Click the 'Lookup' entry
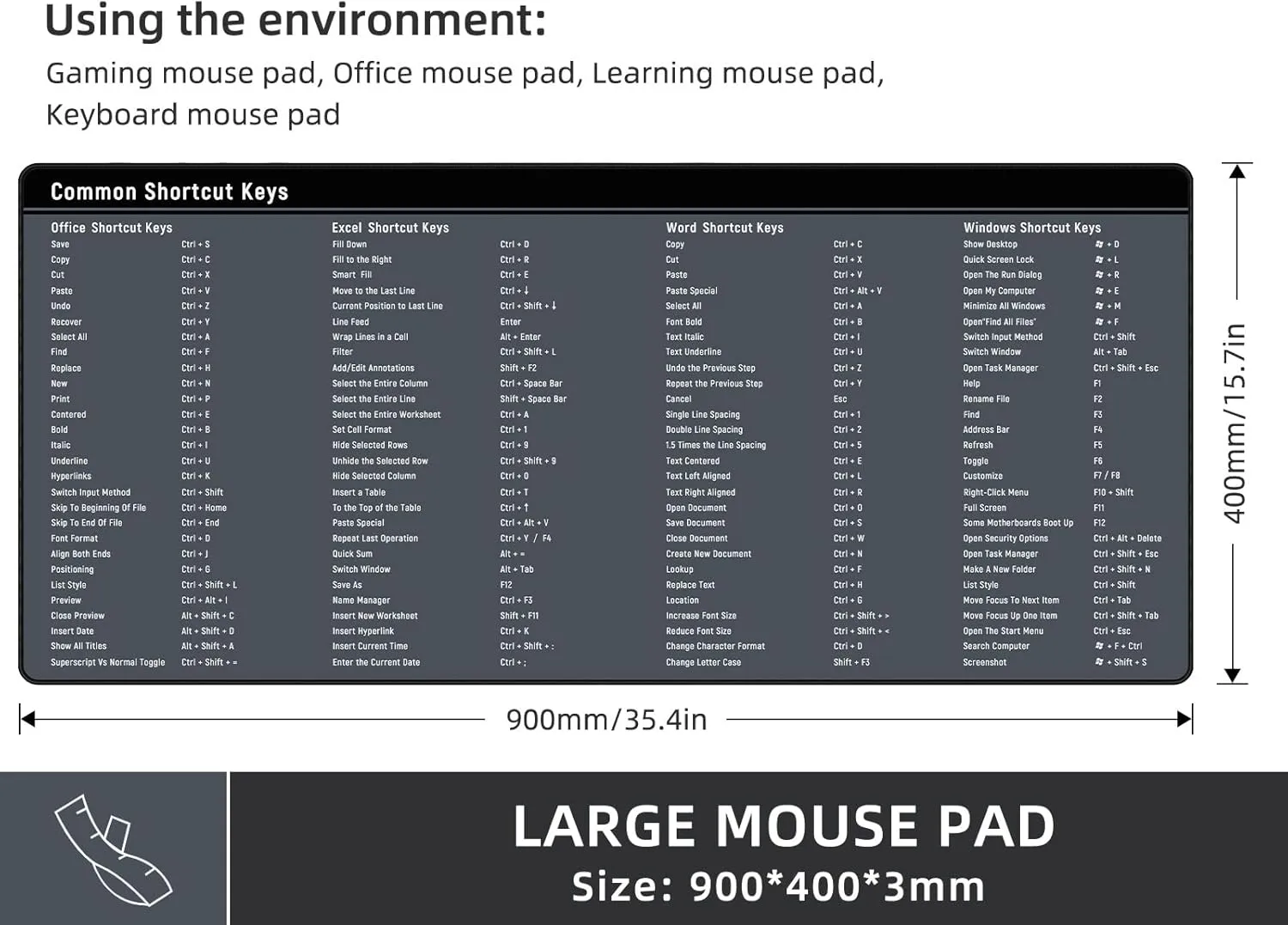 (x=679, y=570)
